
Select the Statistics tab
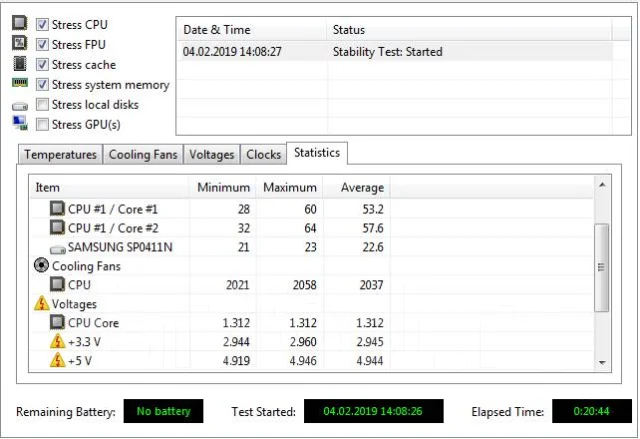tap(317, 153)
